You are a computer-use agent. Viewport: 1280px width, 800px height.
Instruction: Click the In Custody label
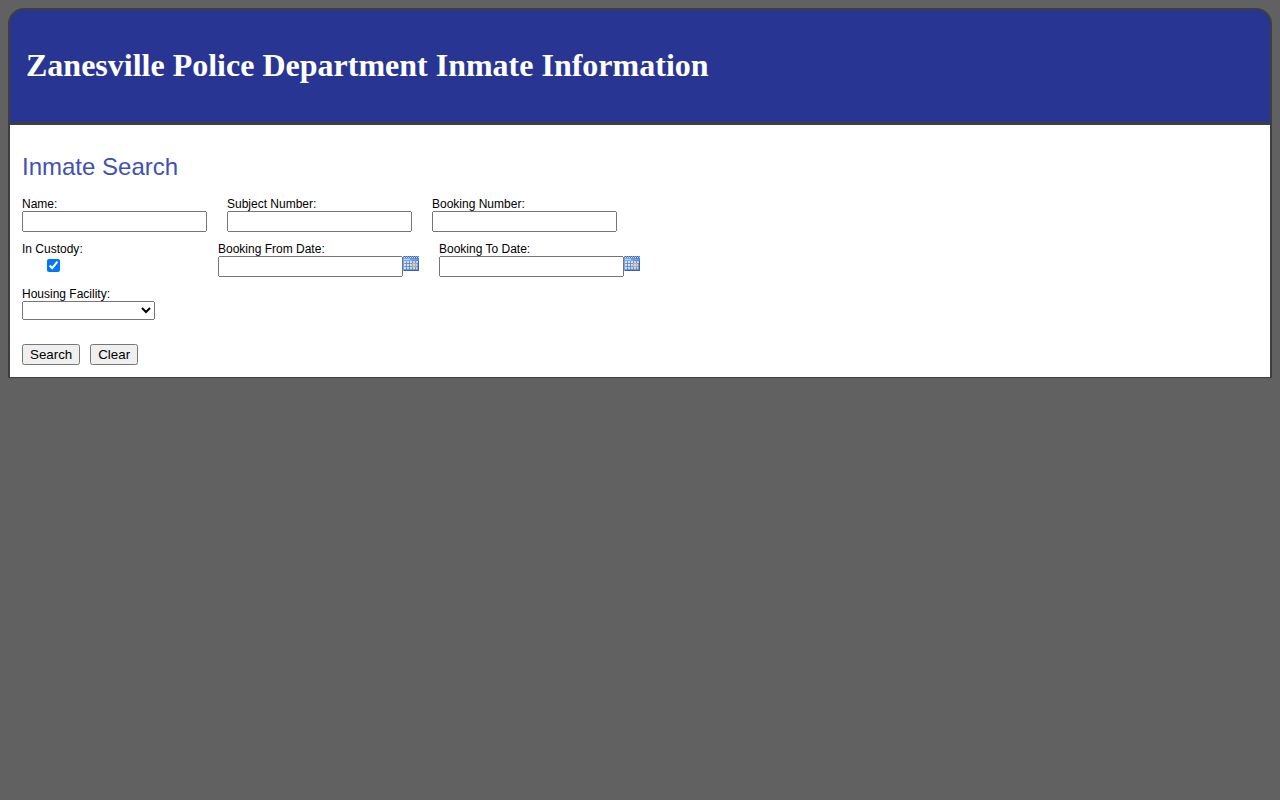click(x=52, y=249)
